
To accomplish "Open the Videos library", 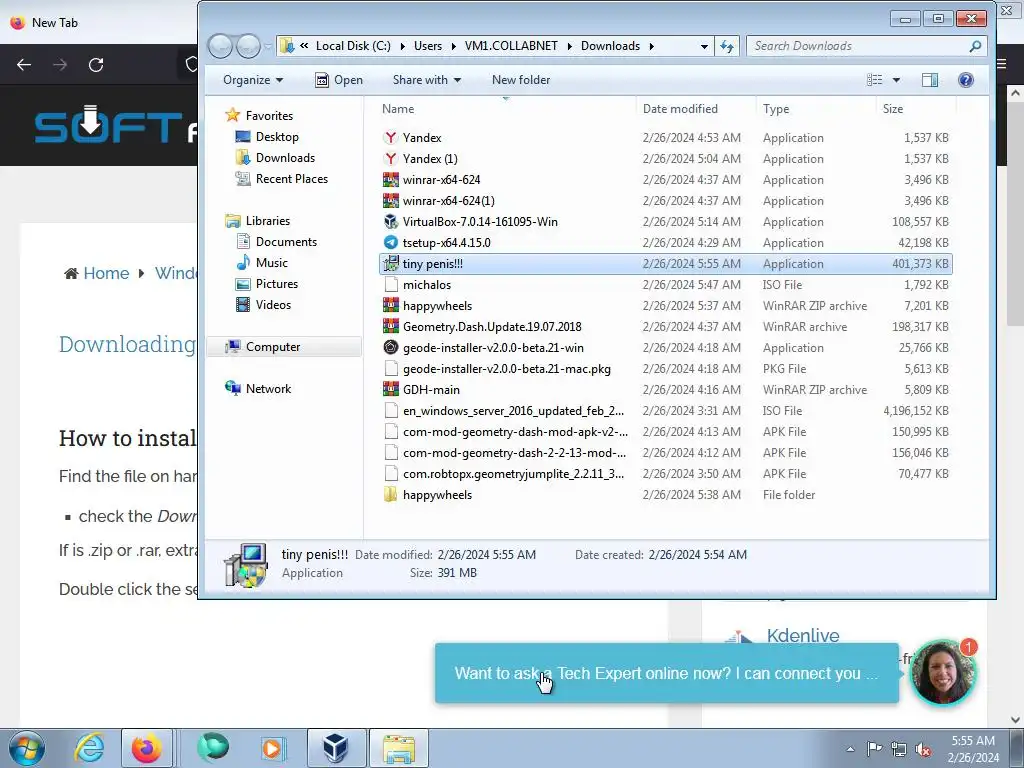I will point(273,304).
